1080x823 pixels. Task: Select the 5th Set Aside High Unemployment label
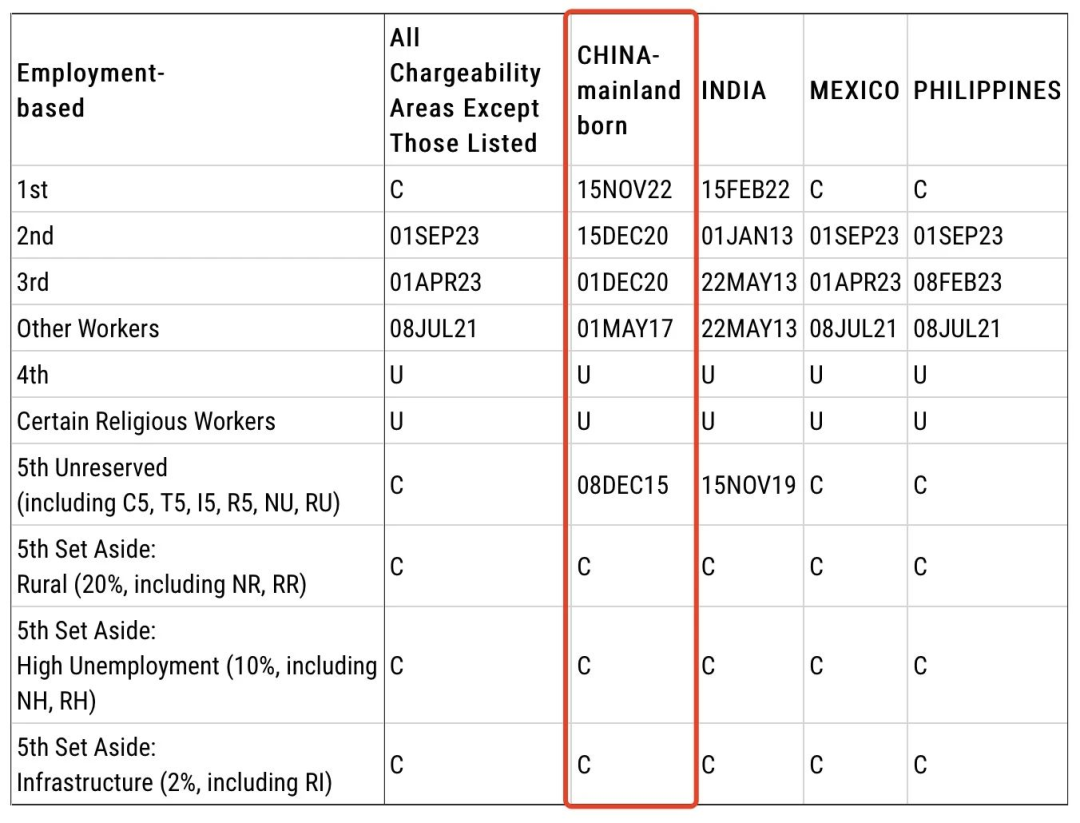[196, 665]
